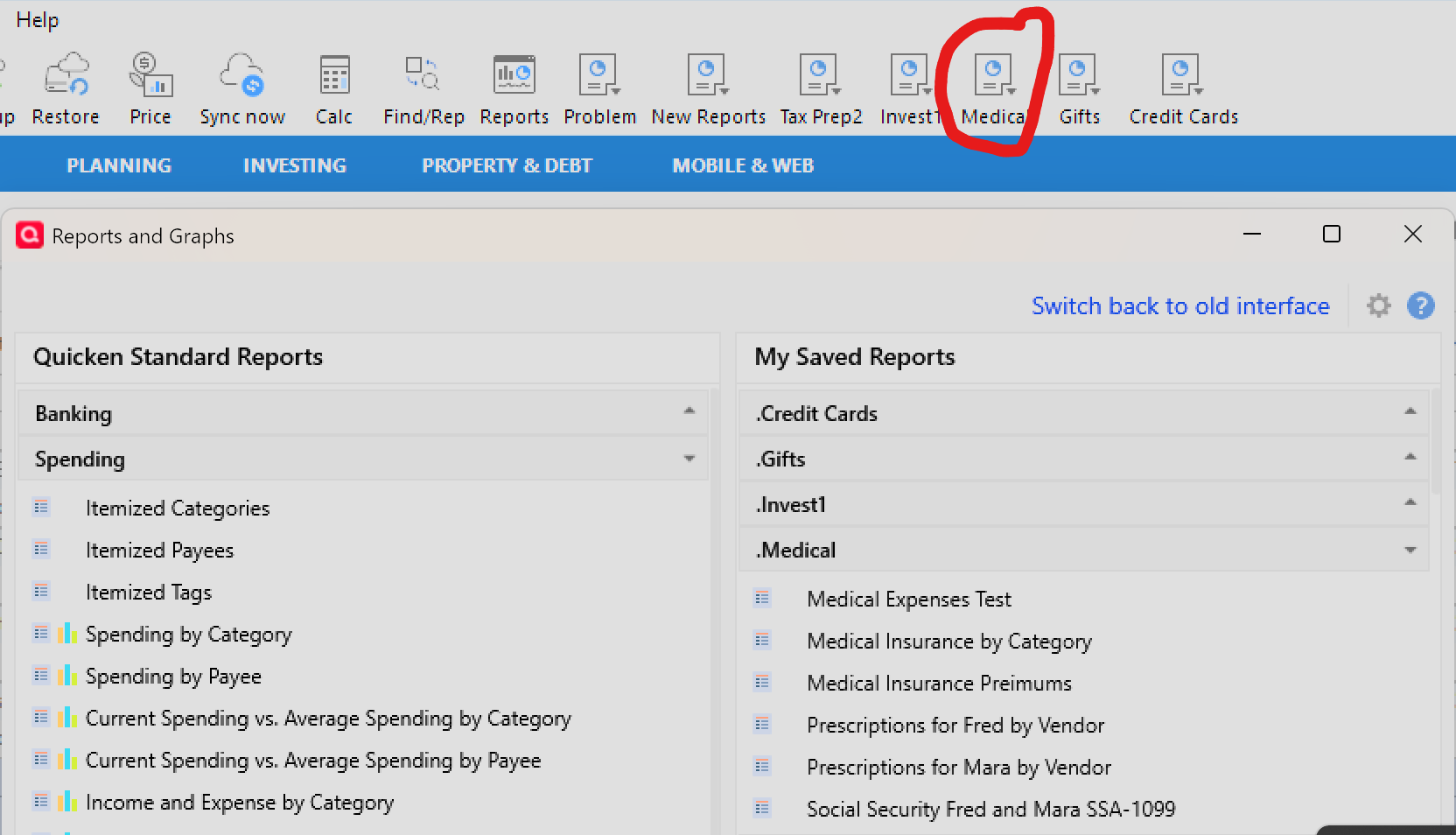Select the .Credit Cards saved reports header label

(x=816, y=414)
